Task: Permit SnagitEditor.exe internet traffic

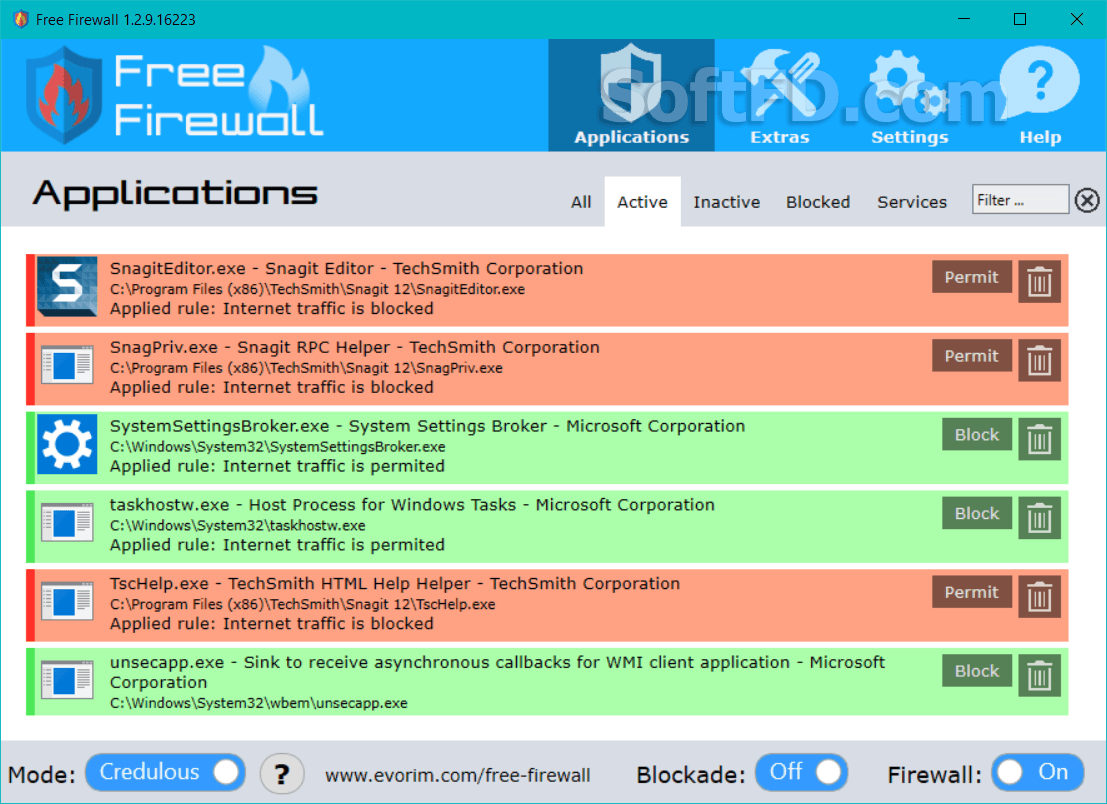Action: 971,277
